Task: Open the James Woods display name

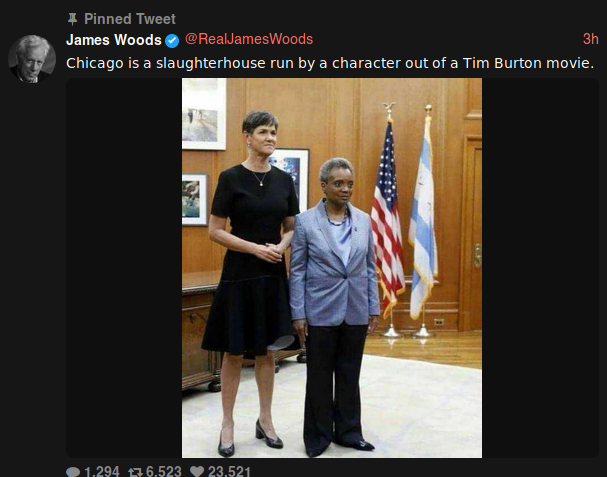Action: 114,40
